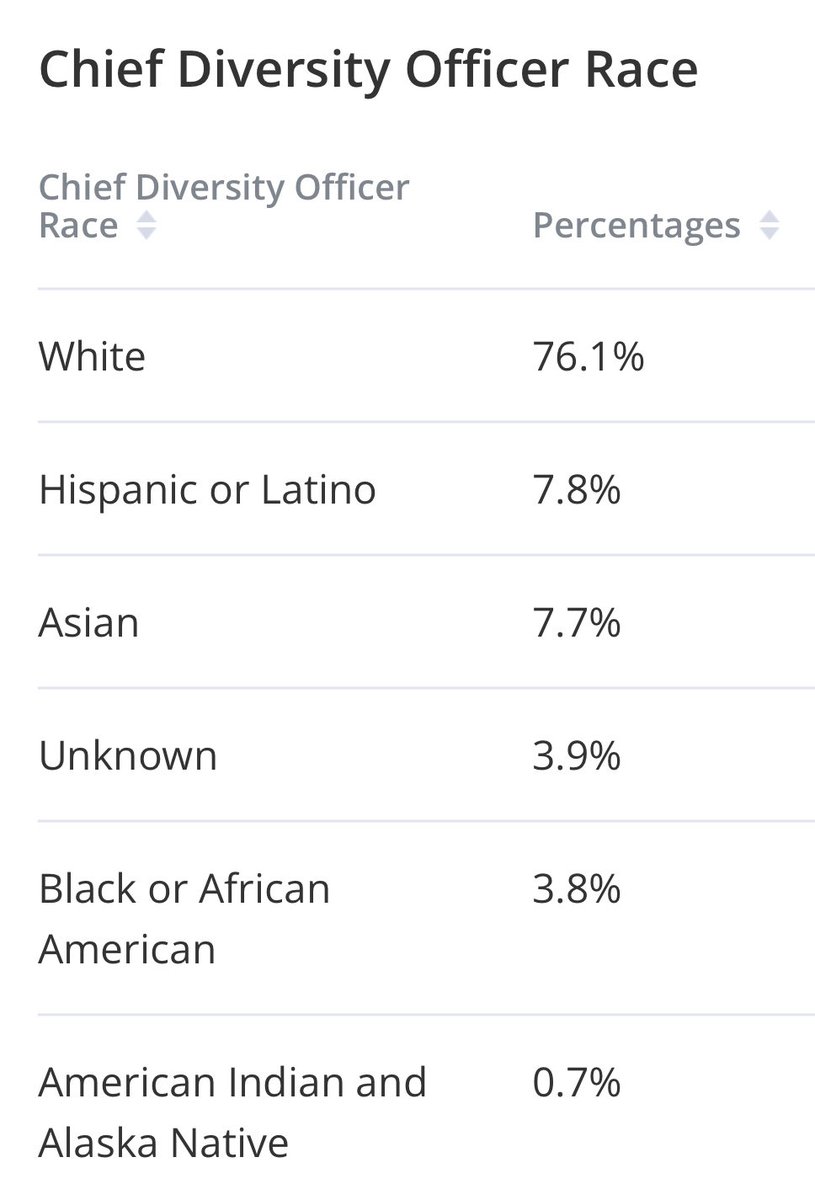This screenshot has width=815, height=1200.
Task: Click the down arrow beside Percentages
Action: click(769, 234)
